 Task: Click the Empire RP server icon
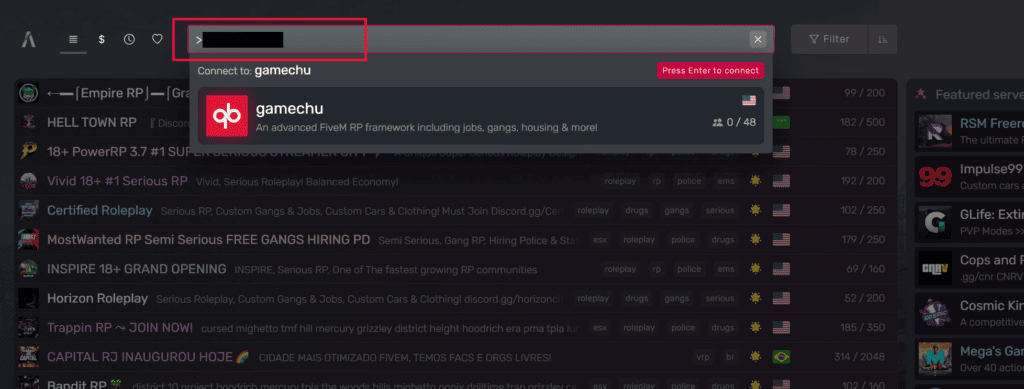pos(29,93)
